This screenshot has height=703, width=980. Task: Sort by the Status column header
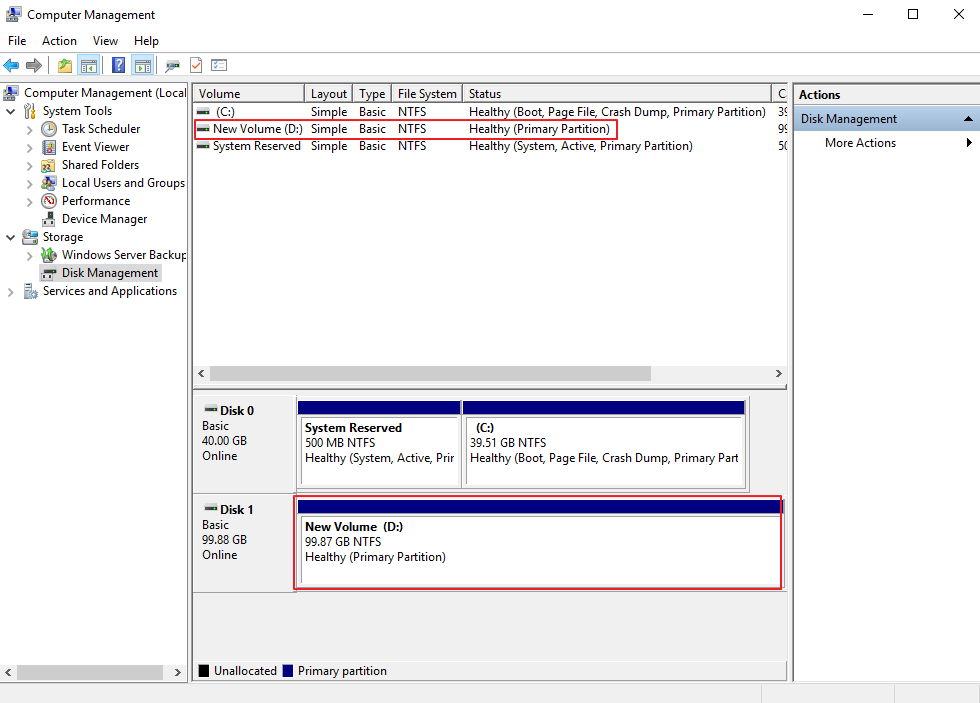point(617,93)
